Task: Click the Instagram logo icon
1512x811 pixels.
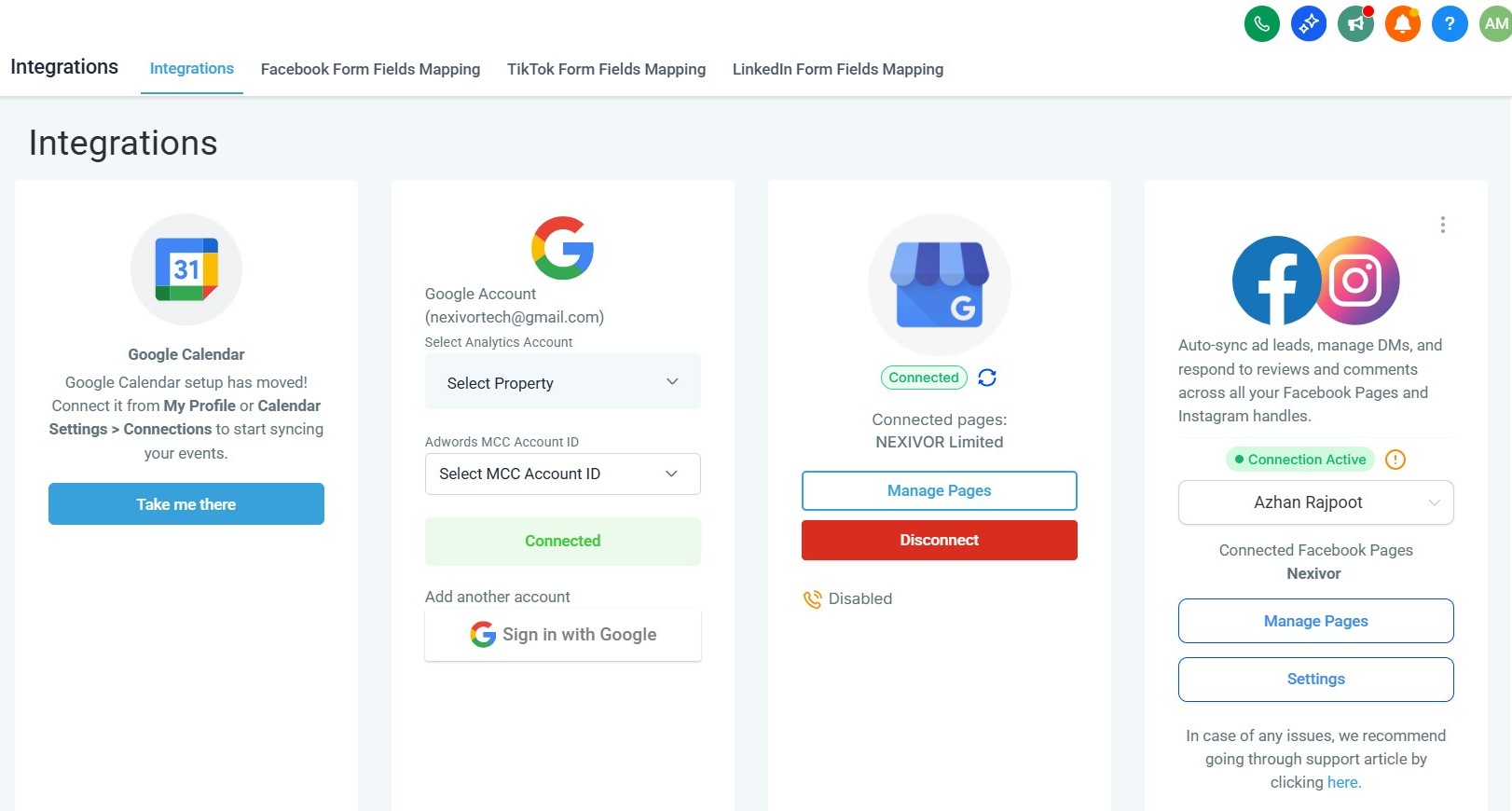Action: pos(1356,280)
